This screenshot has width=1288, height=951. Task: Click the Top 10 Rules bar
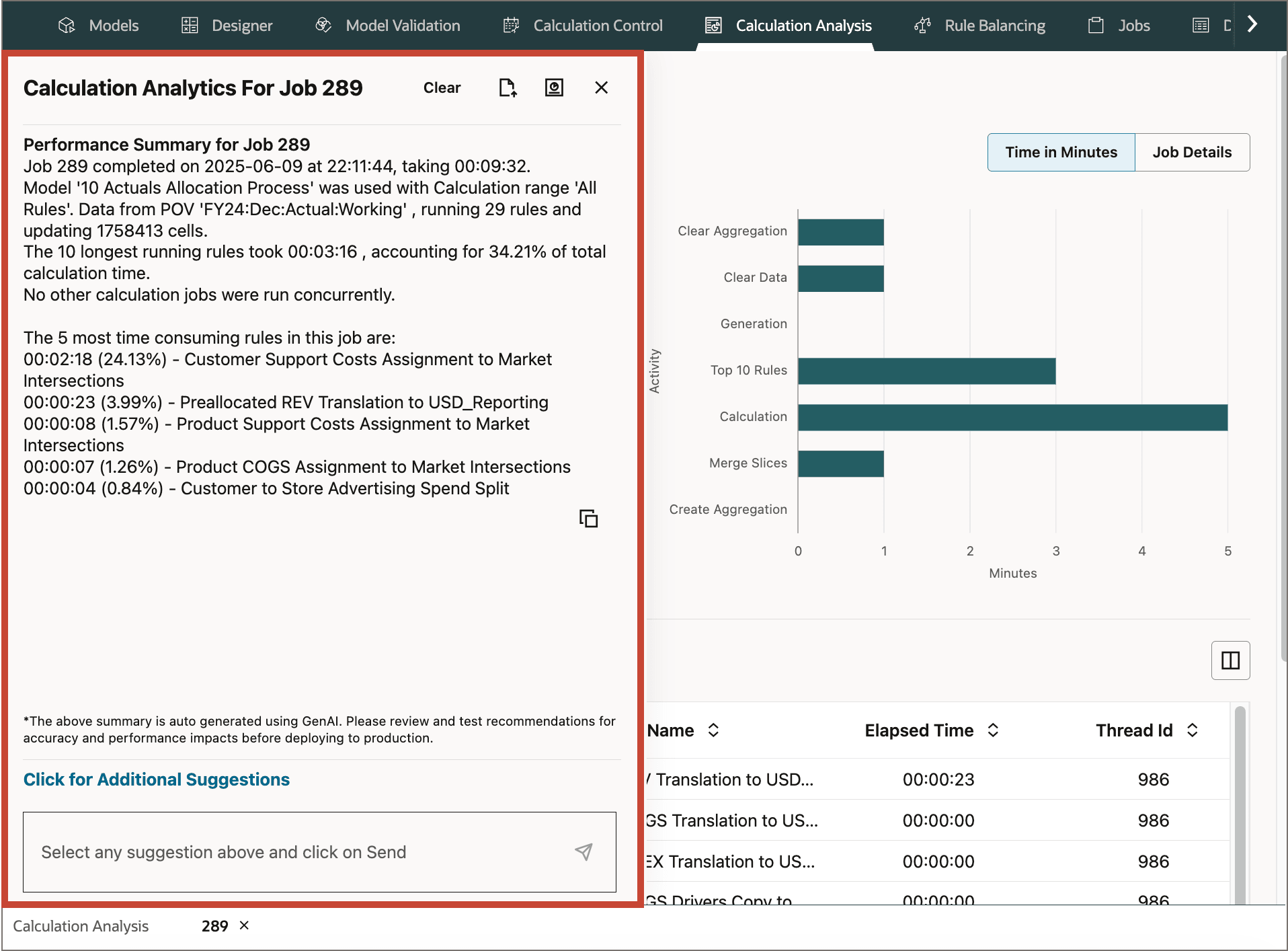[926, 371]
